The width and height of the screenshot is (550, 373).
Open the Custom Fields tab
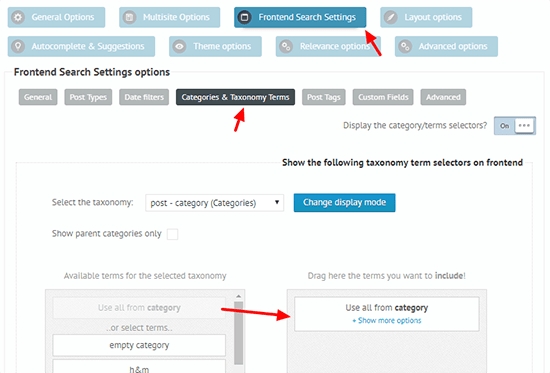[383, 97]
